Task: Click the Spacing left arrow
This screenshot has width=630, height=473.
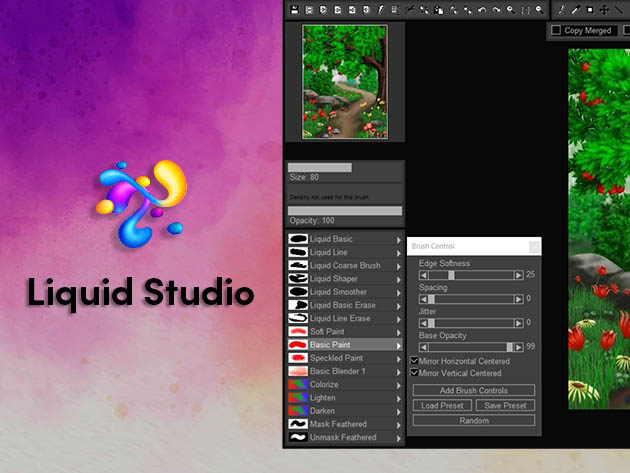Action: point(423,299)
